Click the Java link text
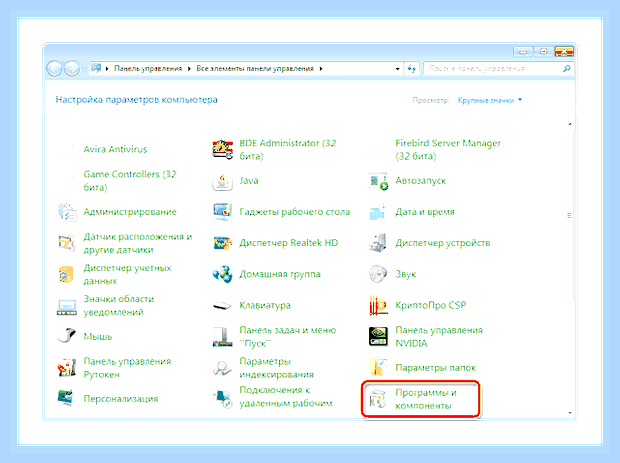The image size is (620, 463). click(x=249, y=181)
